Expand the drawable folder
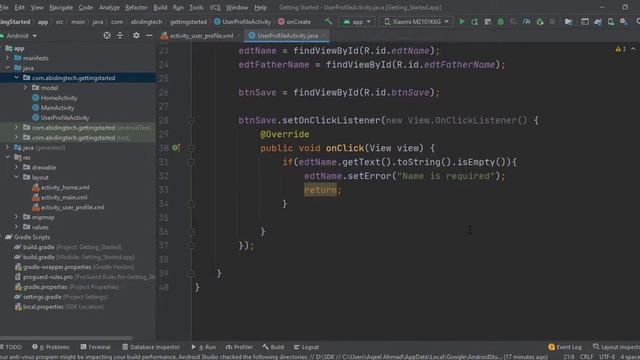640x360 pixels. (16, 167)
